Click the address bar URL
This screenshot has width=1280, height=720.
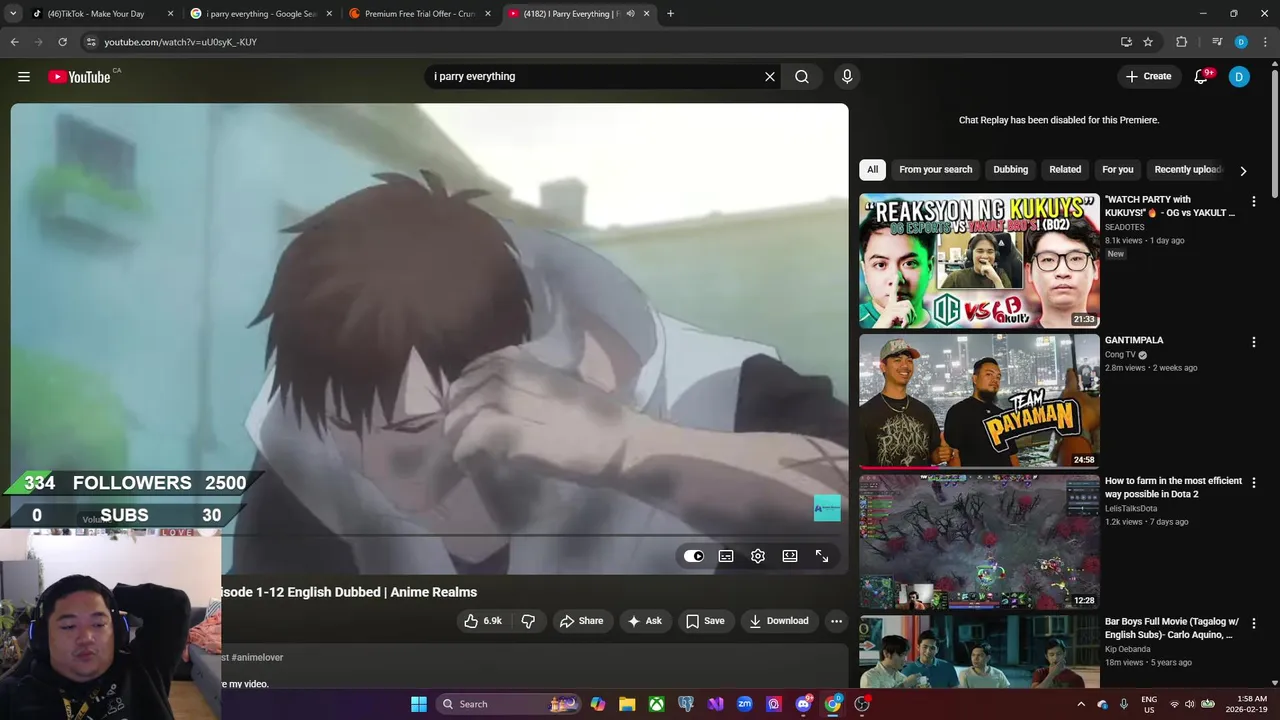[x=180, y=42]
